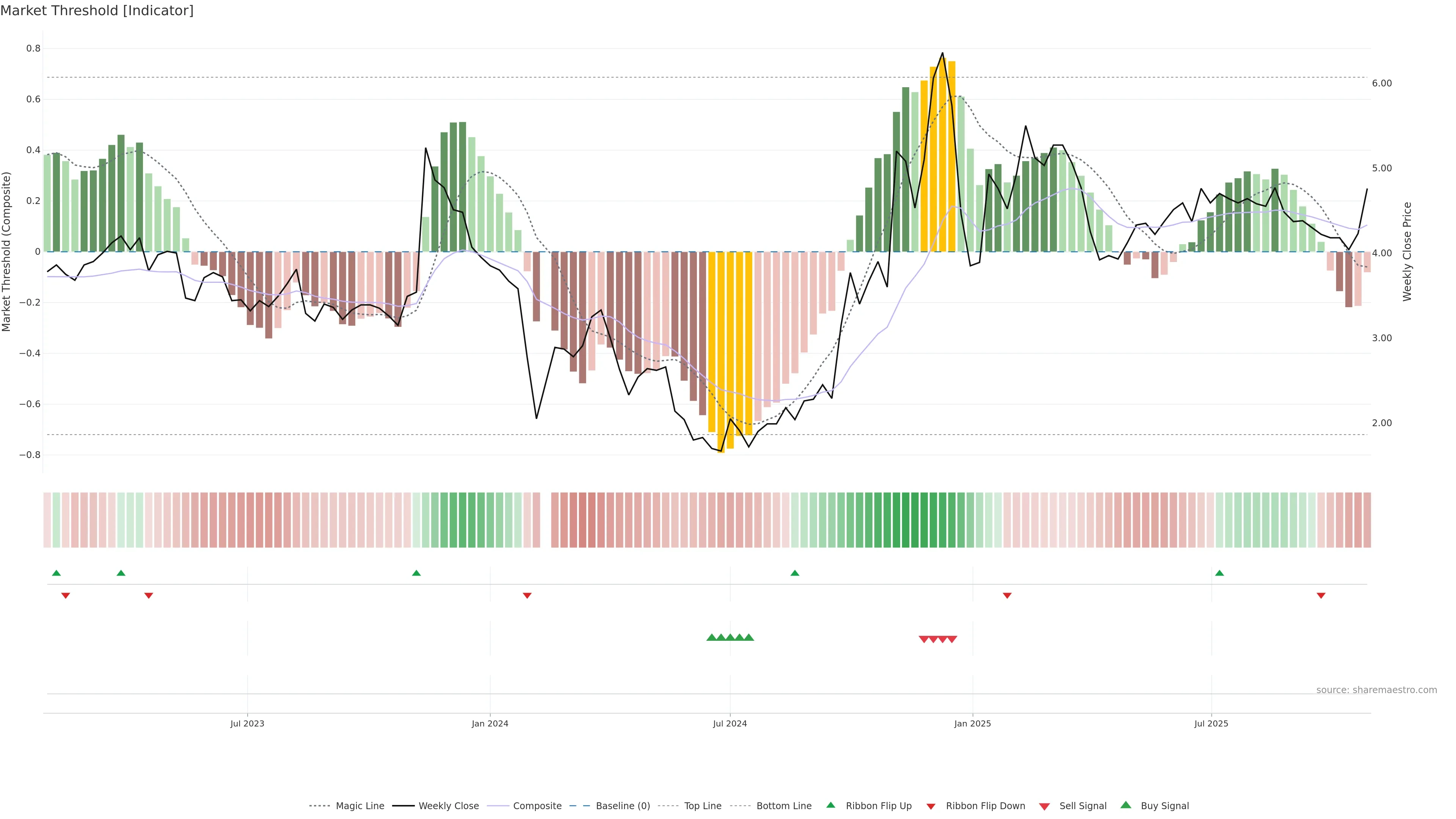Screen dimensions: 1456x819
Task: Select the last Ribbon Flip Down marker
Action: (1321, 595)
